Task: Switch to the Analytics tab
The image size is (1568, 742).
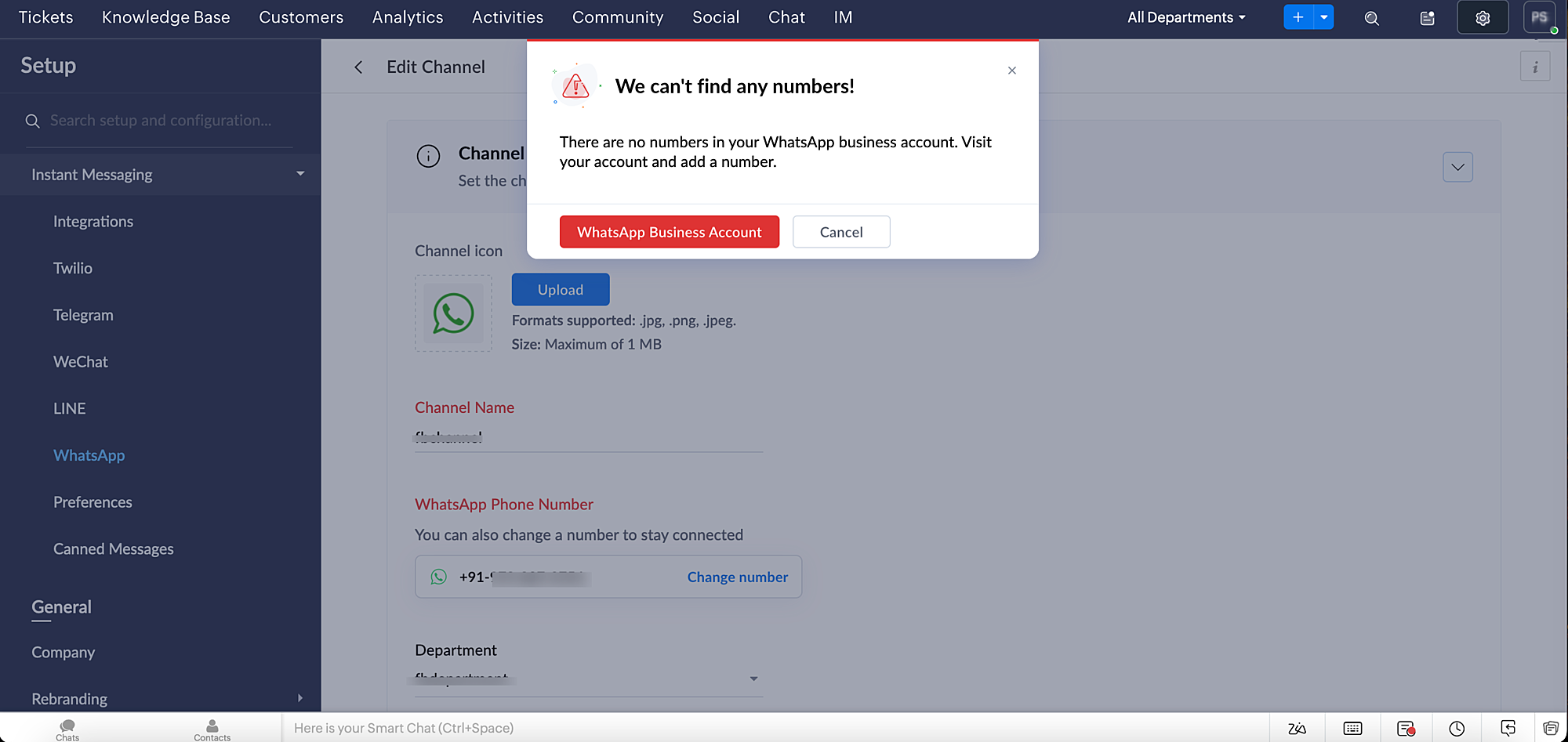Action: (408, 17)
